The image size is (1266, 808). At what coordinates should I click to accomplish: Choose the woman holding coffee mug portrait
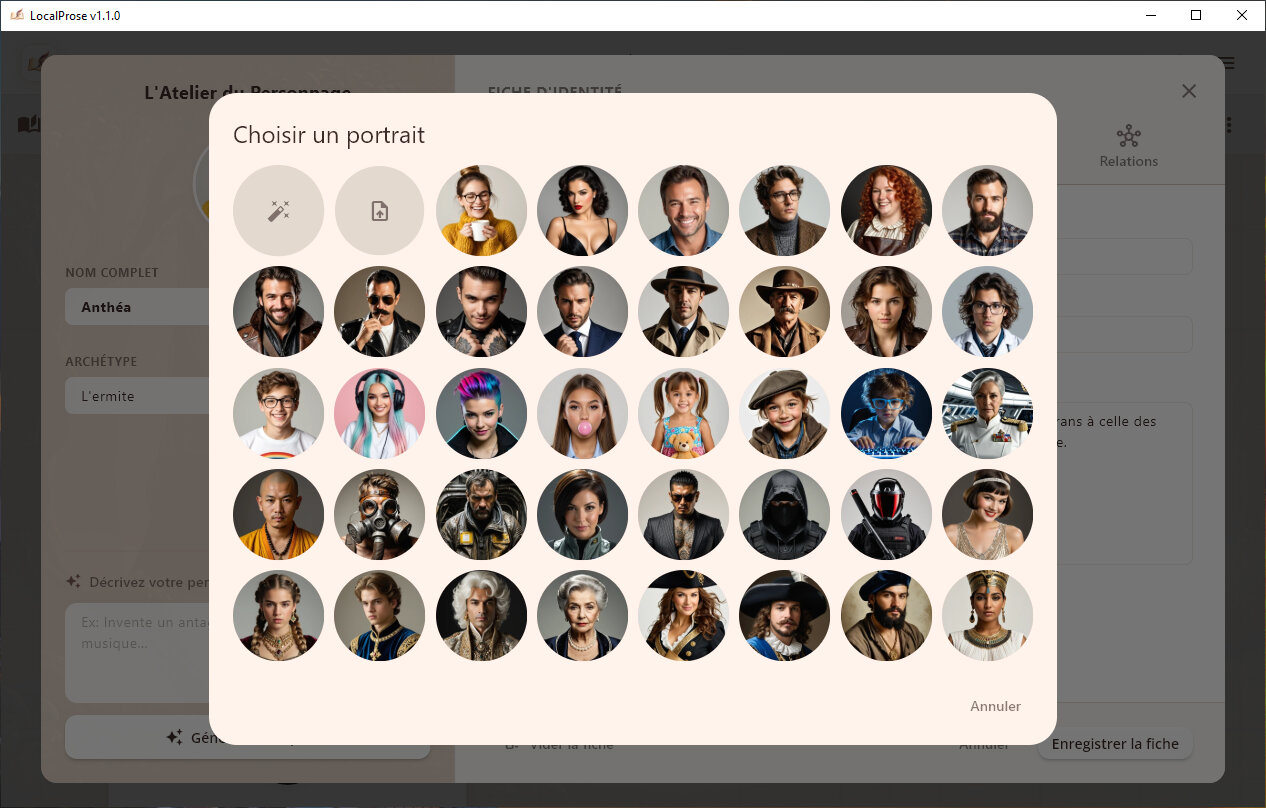tap(481, 210)
